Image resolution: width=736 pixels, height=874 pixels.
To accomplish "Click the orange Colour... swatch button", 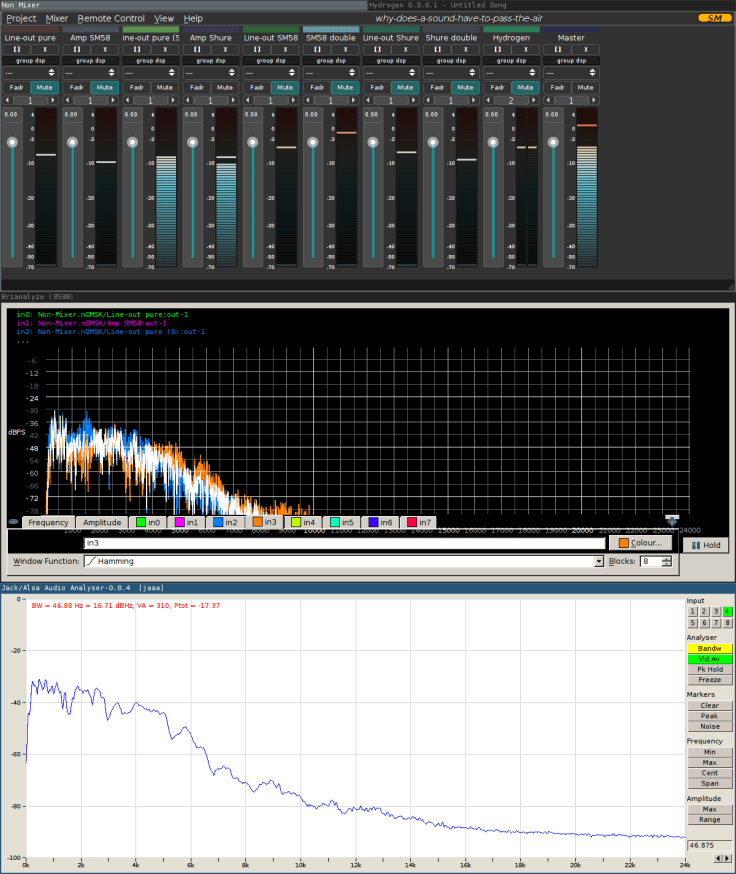I will [x=640, y=543].
